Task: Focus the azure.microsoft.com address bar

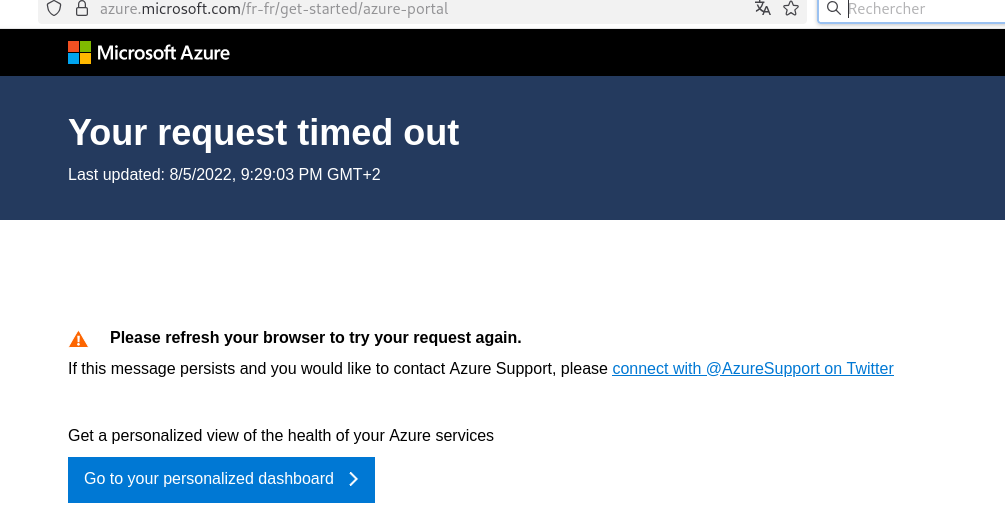Action: tap(400, 9)
